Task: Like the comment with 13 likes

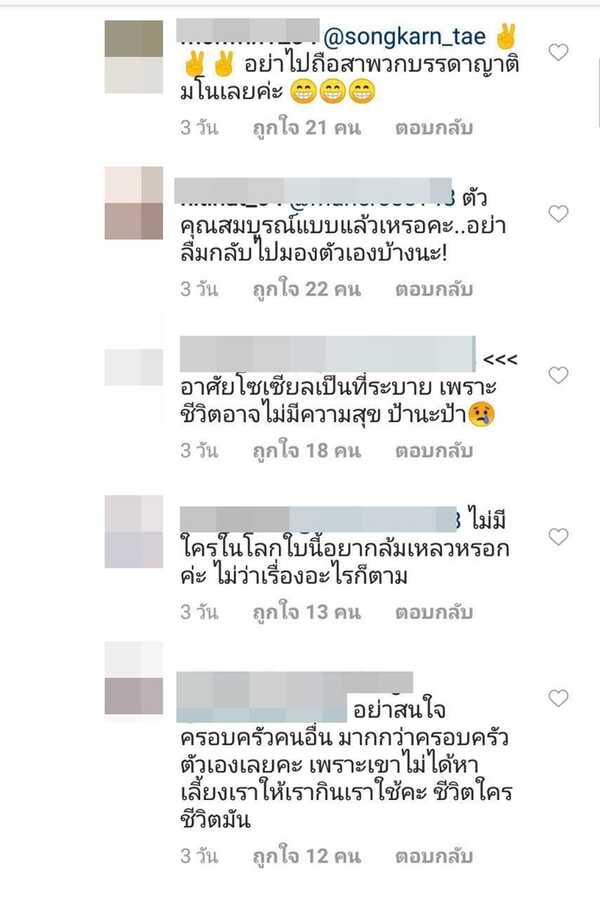Action: click(x=558, y=537)
